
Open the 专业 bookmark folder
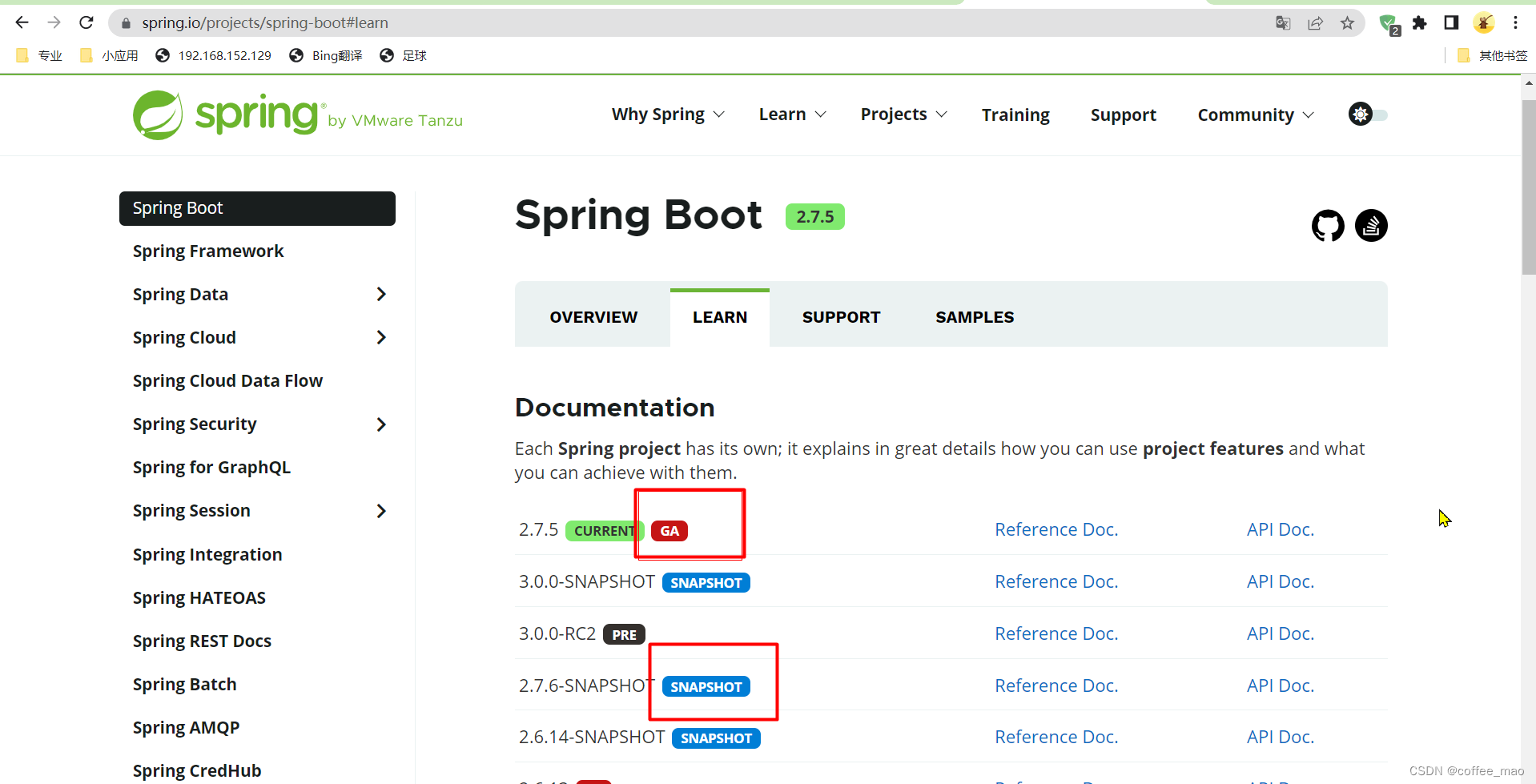pos(39,55)
